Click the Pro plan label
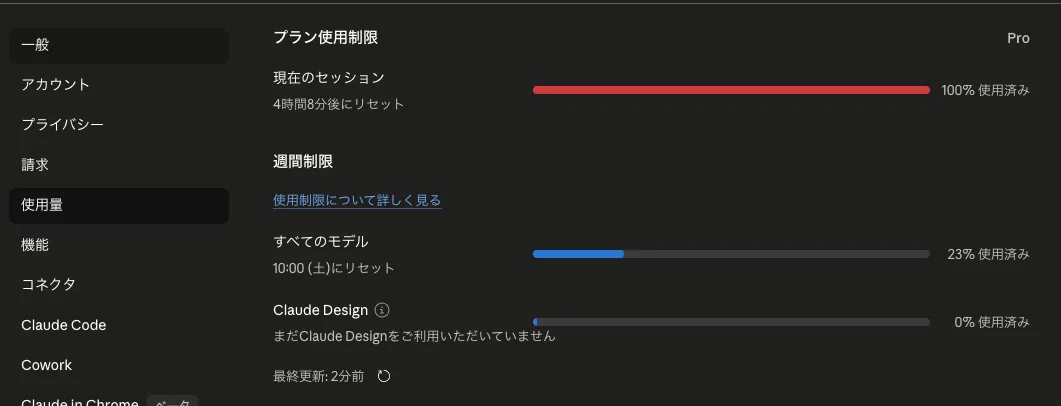Image resolution: width=1061 pixels, height=406 pixels. (x=1018, y=39)
